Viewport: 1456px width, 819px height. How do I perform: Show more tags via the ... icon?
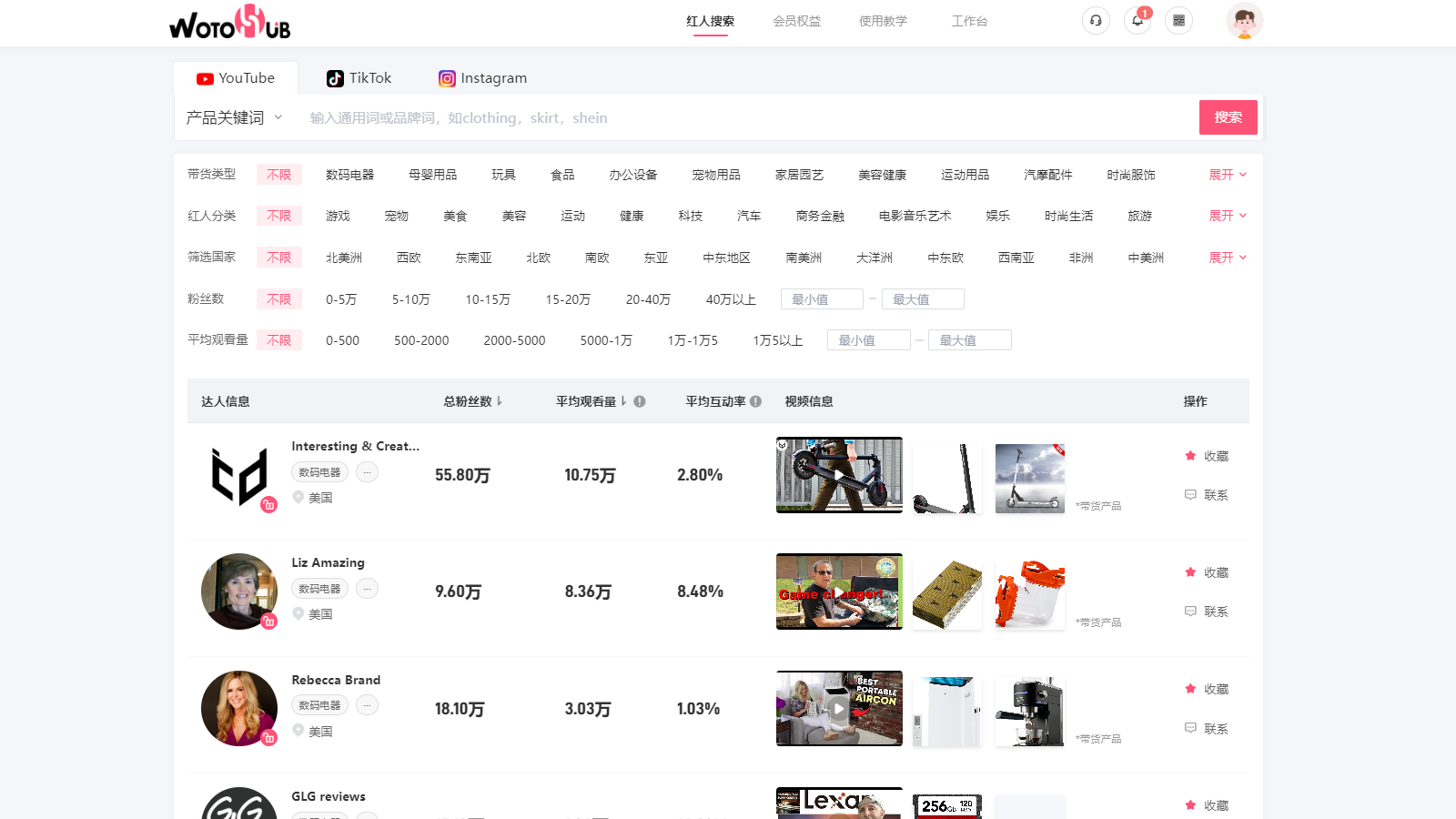tap(367, 471)
